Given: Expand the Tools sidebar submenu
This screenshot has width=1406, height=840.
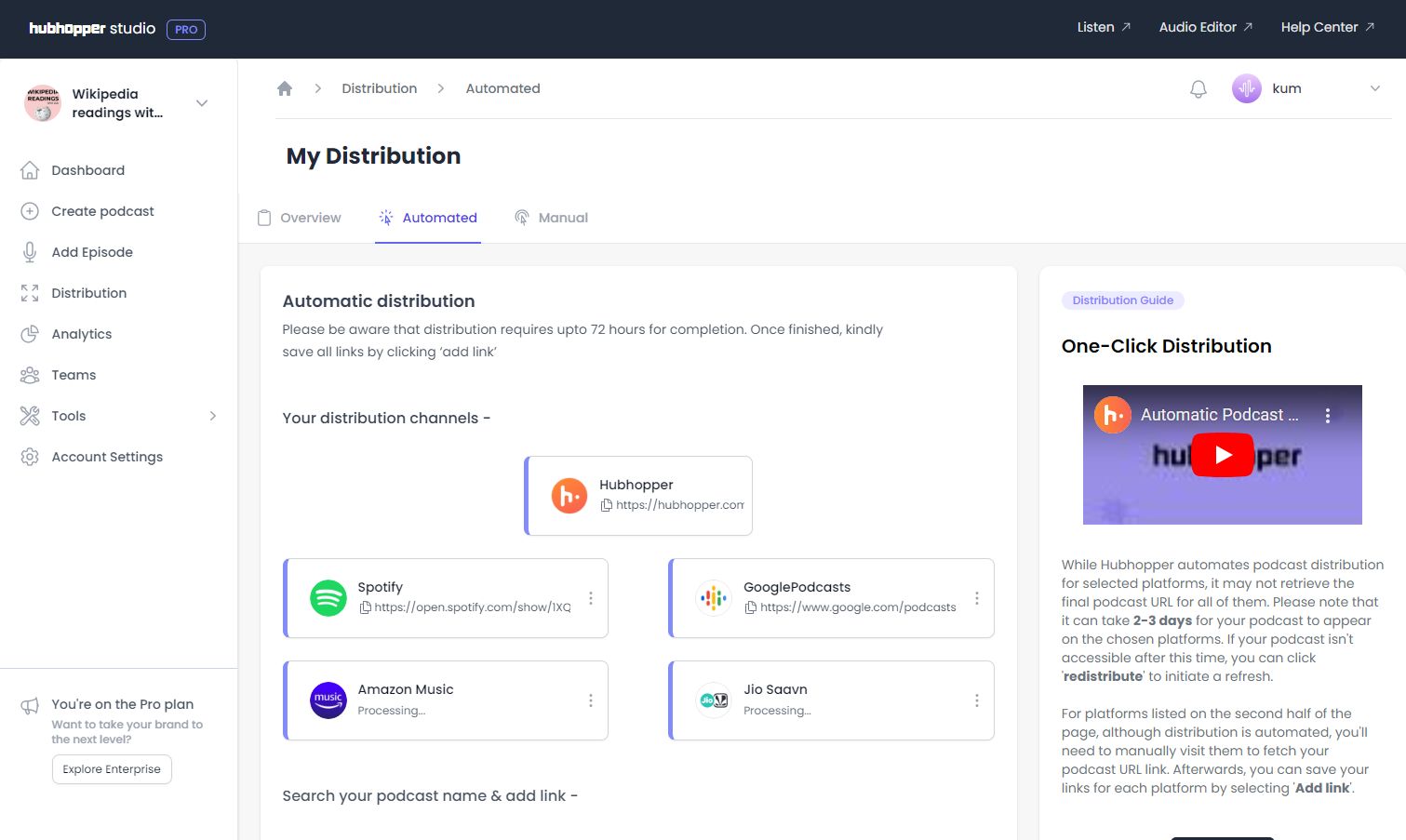Looking at the screenshot, I should click(214, 415).
